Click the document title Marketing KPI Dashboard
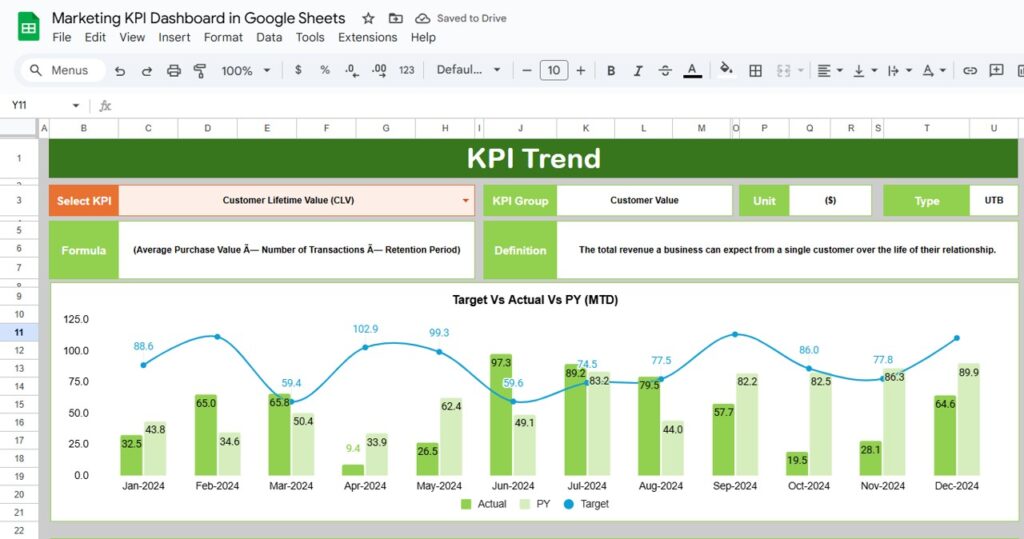1024x539 pixels. [x=199, y=18]
